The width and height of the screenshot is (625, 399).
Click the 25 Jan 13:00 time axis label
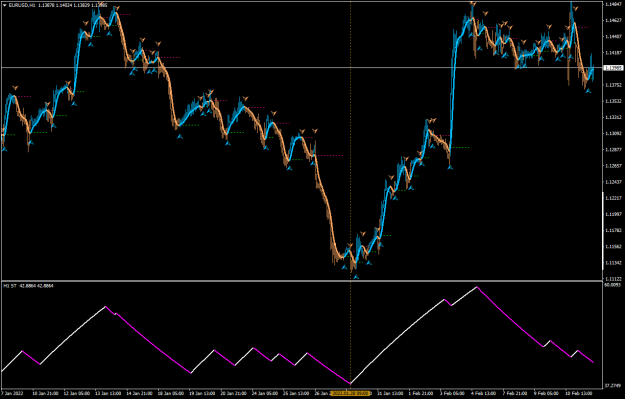(296, 393)
